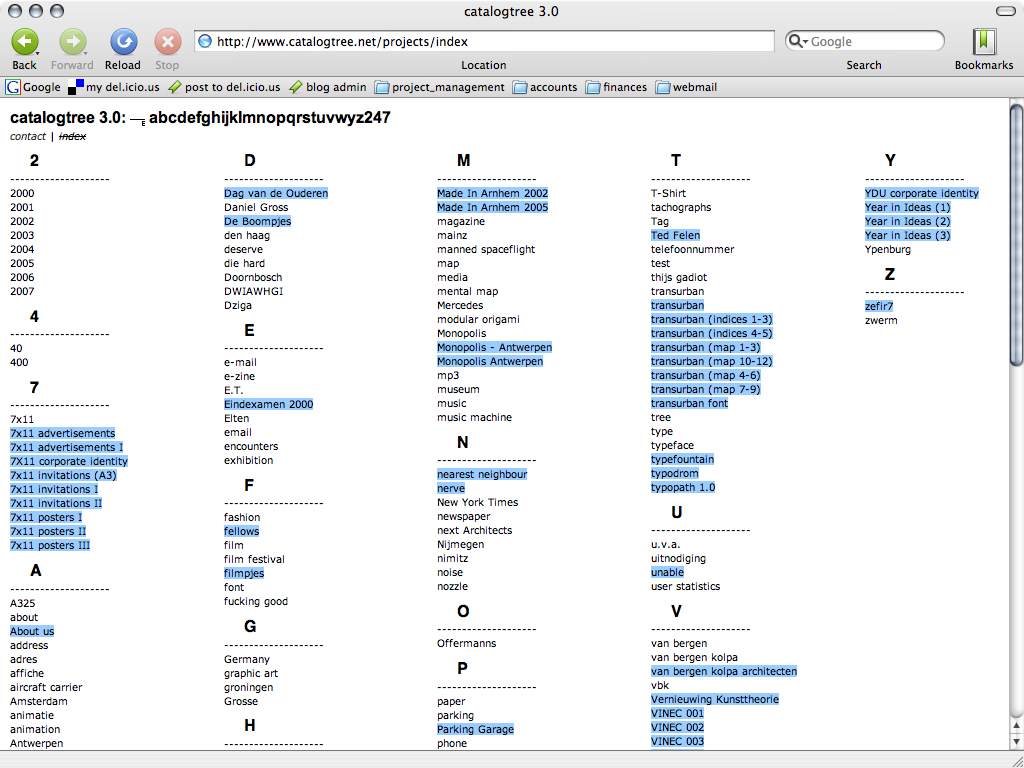Click the Stop loading icon
The height and width of the screenshot is (768, 1024).
pos(166,43)
